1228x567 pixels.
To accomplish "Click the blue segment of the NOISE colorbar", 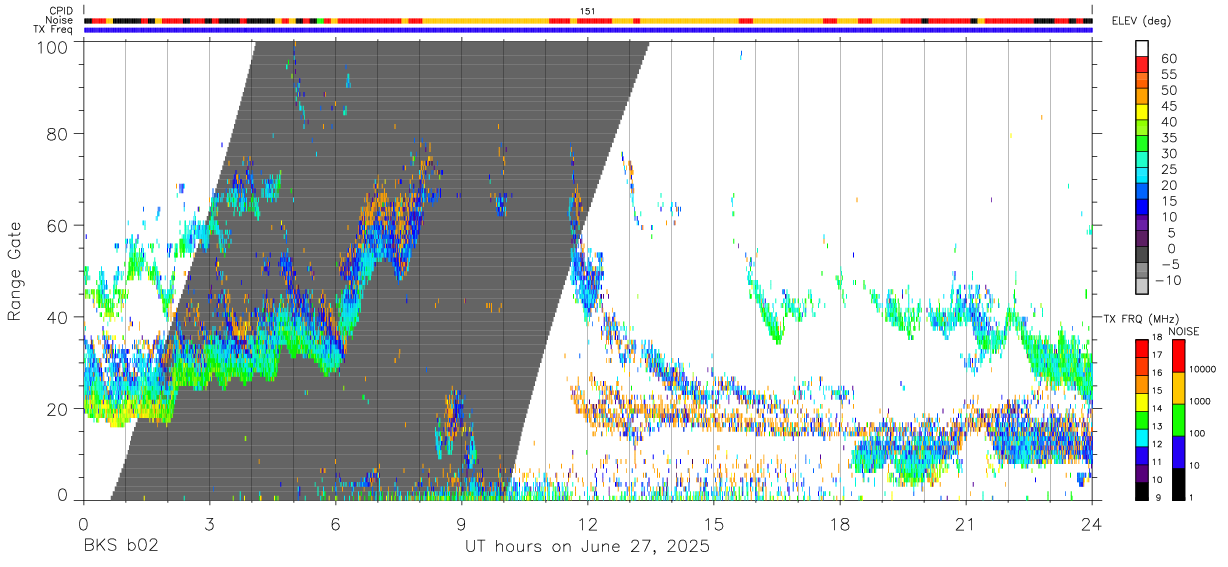I will click(x=1178, y=451).
